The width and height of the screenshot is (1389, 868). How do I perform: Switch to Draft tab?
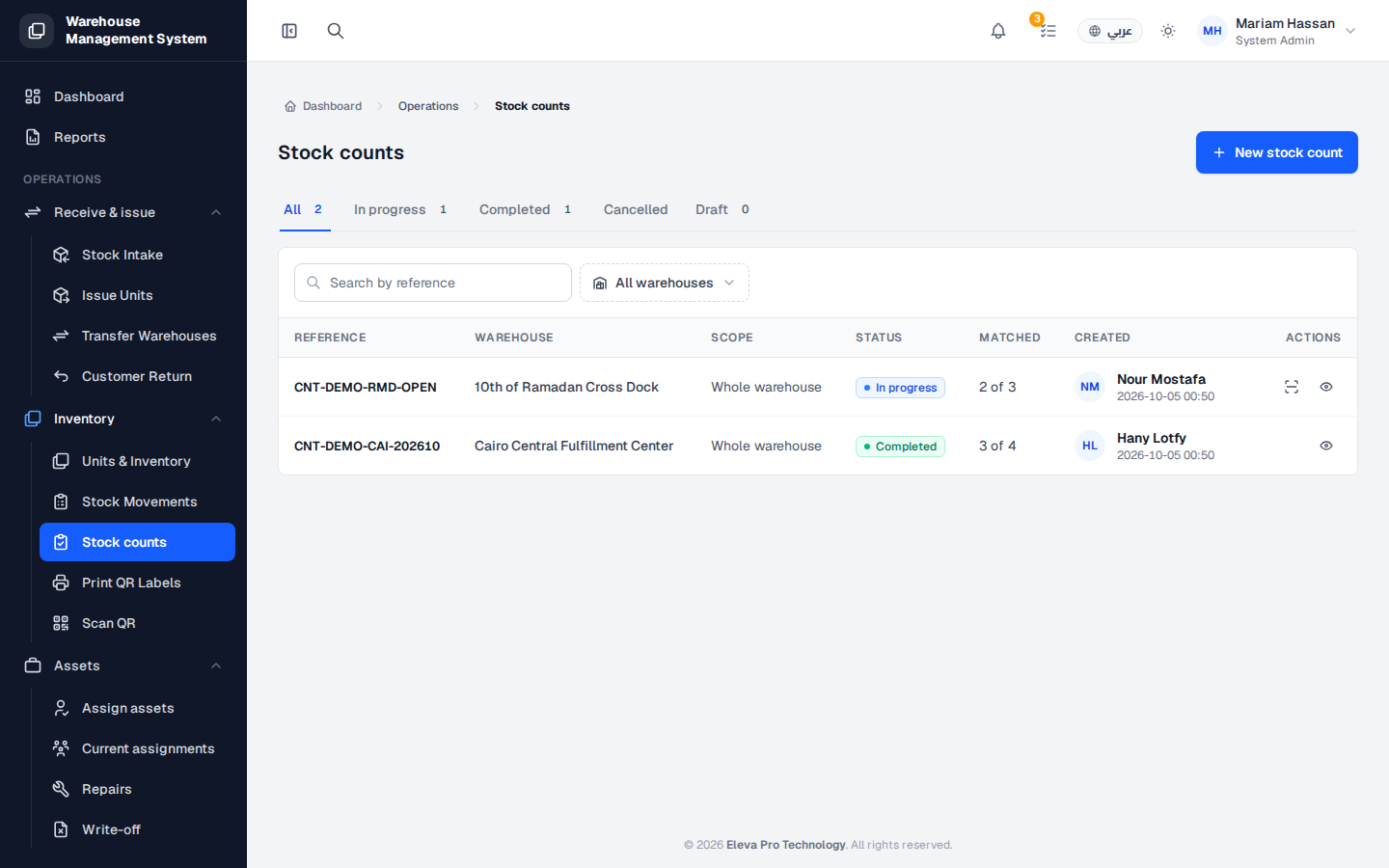coord(722,209)
